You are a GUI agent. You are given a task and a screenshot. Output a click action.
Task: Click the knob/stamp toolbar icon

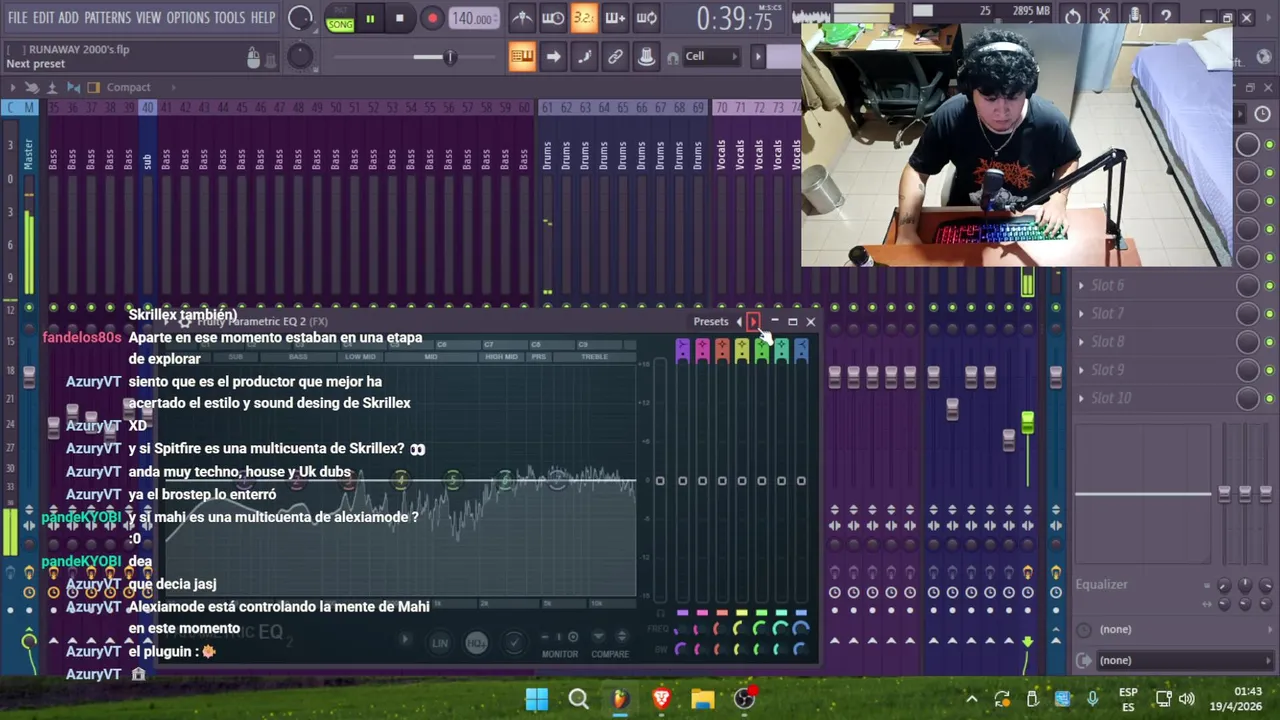(646, 57)
